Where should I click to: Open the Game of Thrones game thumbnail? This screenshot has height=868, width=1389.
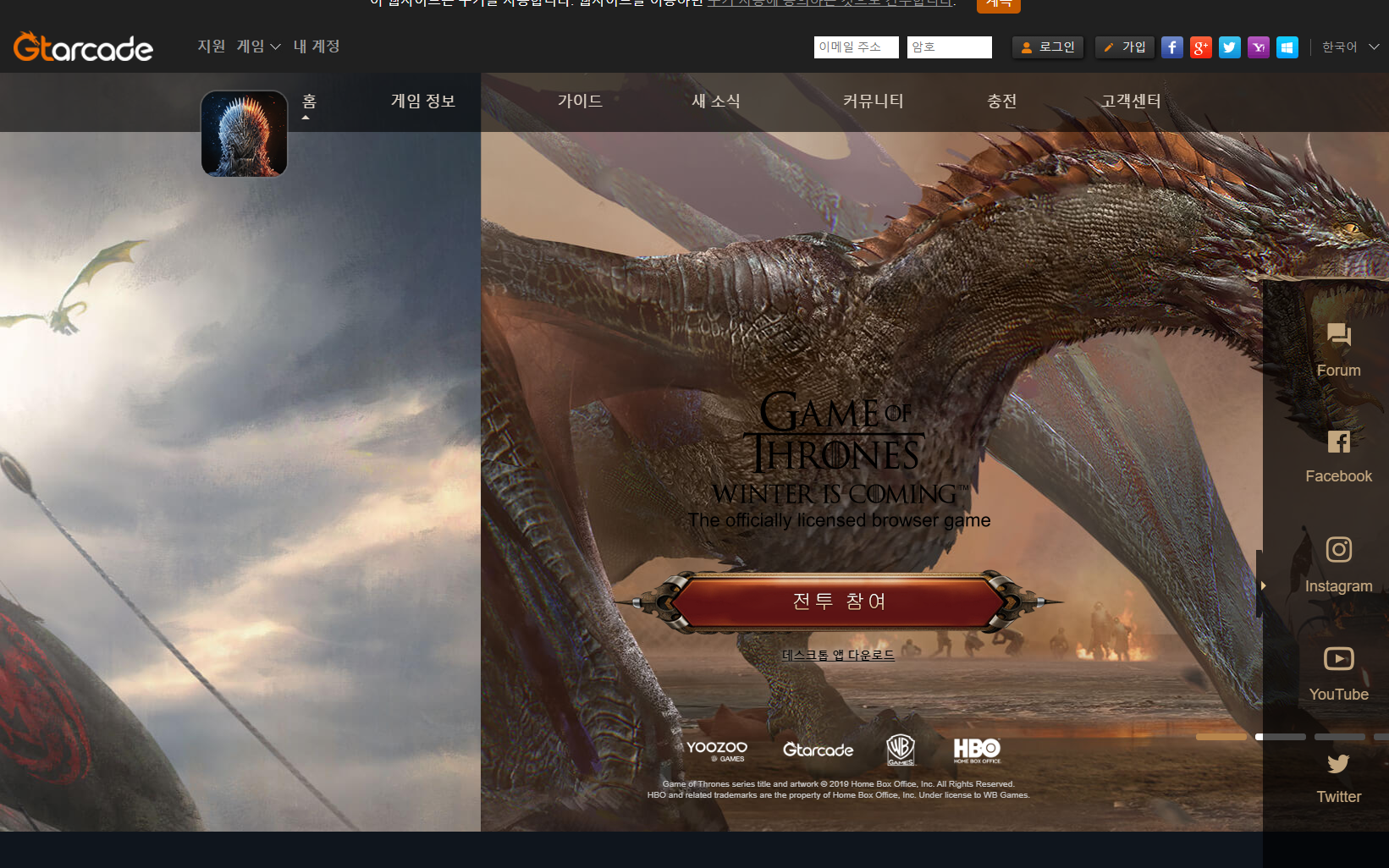tap(245, 134)
